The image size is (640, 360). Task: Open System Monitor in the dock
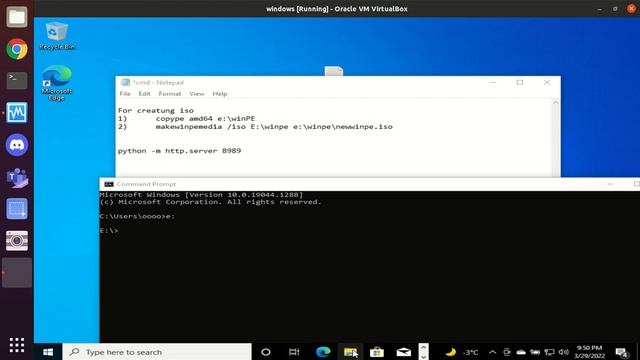[x=17, y=112]
